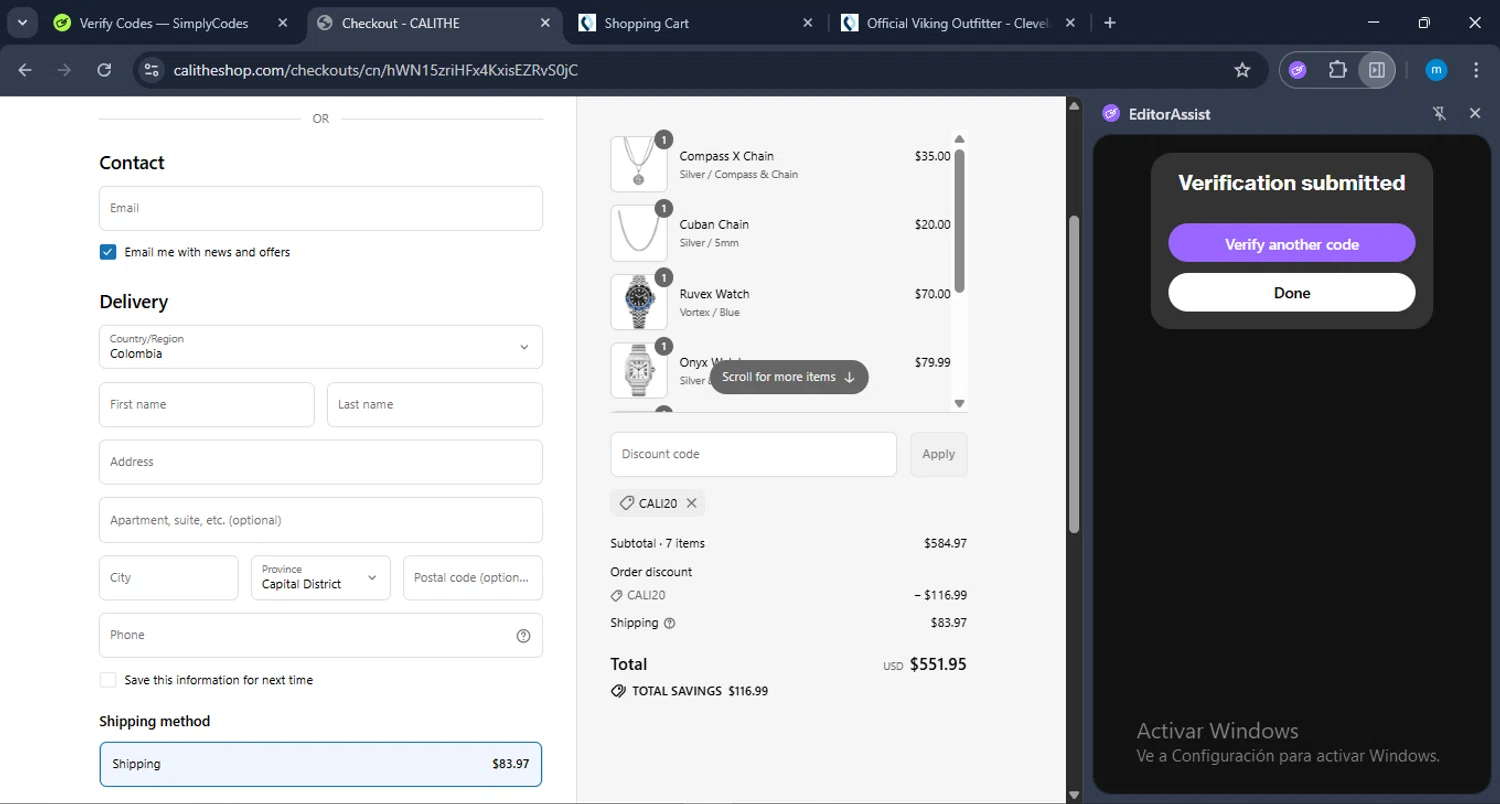This screenshot has height=804, width=1500.
Task: Click the Done button
Action: click(1291, 292)
